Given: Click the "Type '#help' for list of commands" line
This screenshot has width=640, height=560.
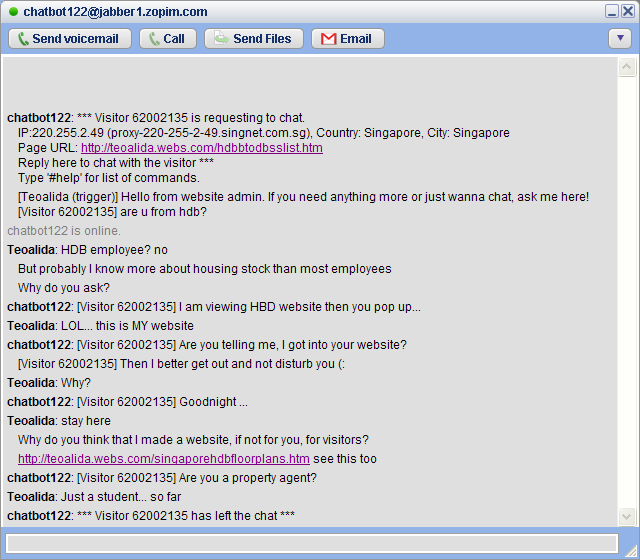Looking at the screenshot, I should 109,178.
